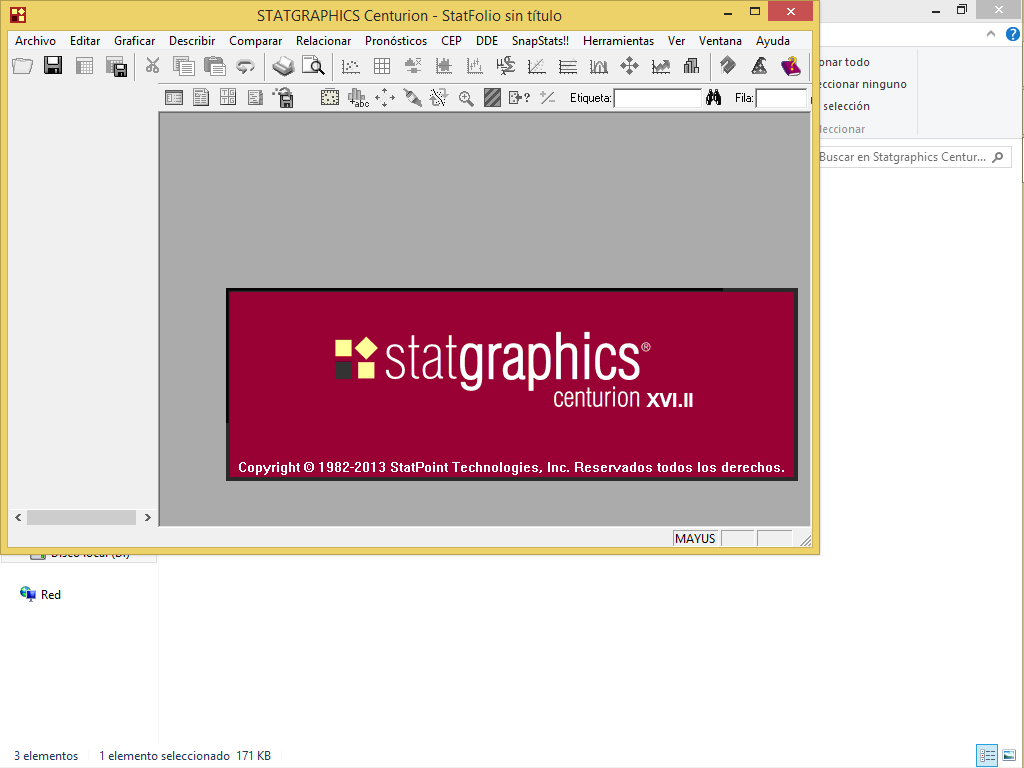Click the bar chart buildings icon

[691, 65]
